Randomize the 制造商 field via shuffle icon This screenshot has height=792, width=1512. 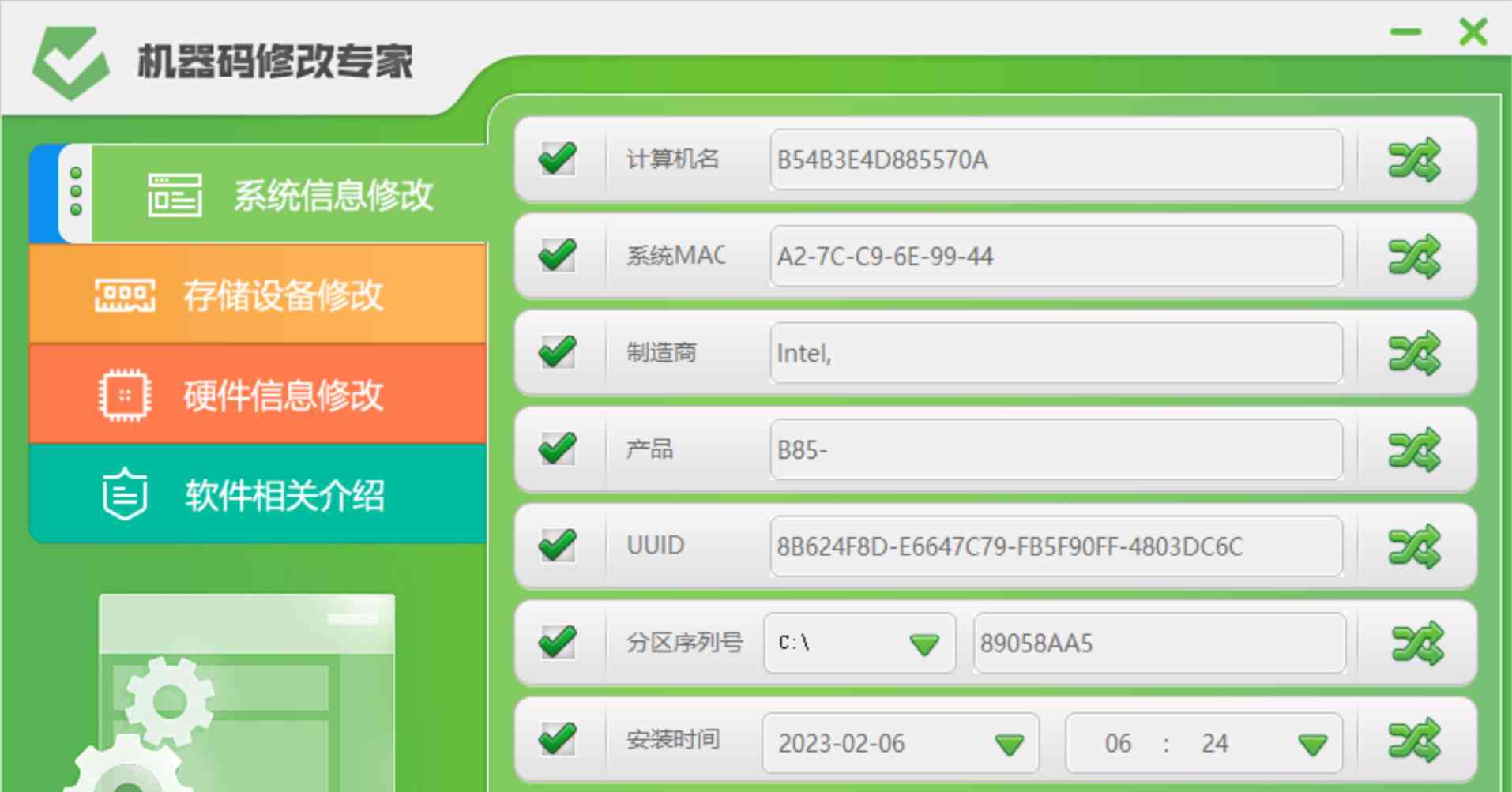pos(1414,353)
